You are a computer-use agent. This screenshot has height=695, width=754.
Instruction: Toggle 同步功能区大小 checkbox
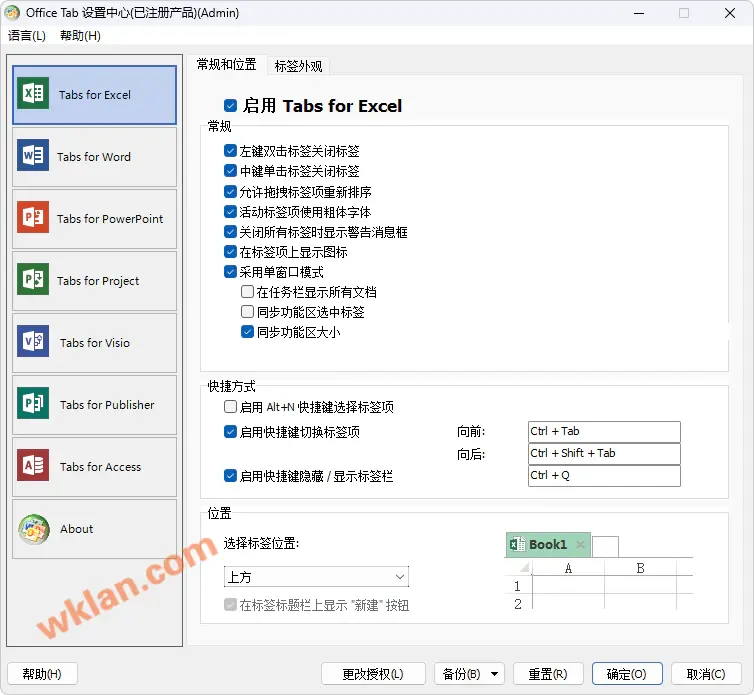(247, 332)
